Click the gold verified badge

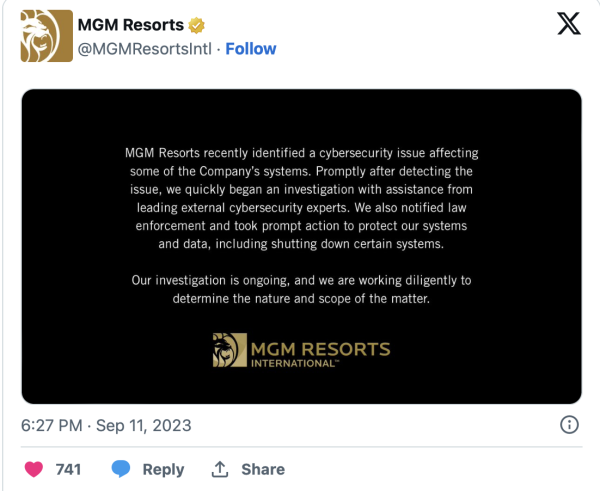coord(196,25)
